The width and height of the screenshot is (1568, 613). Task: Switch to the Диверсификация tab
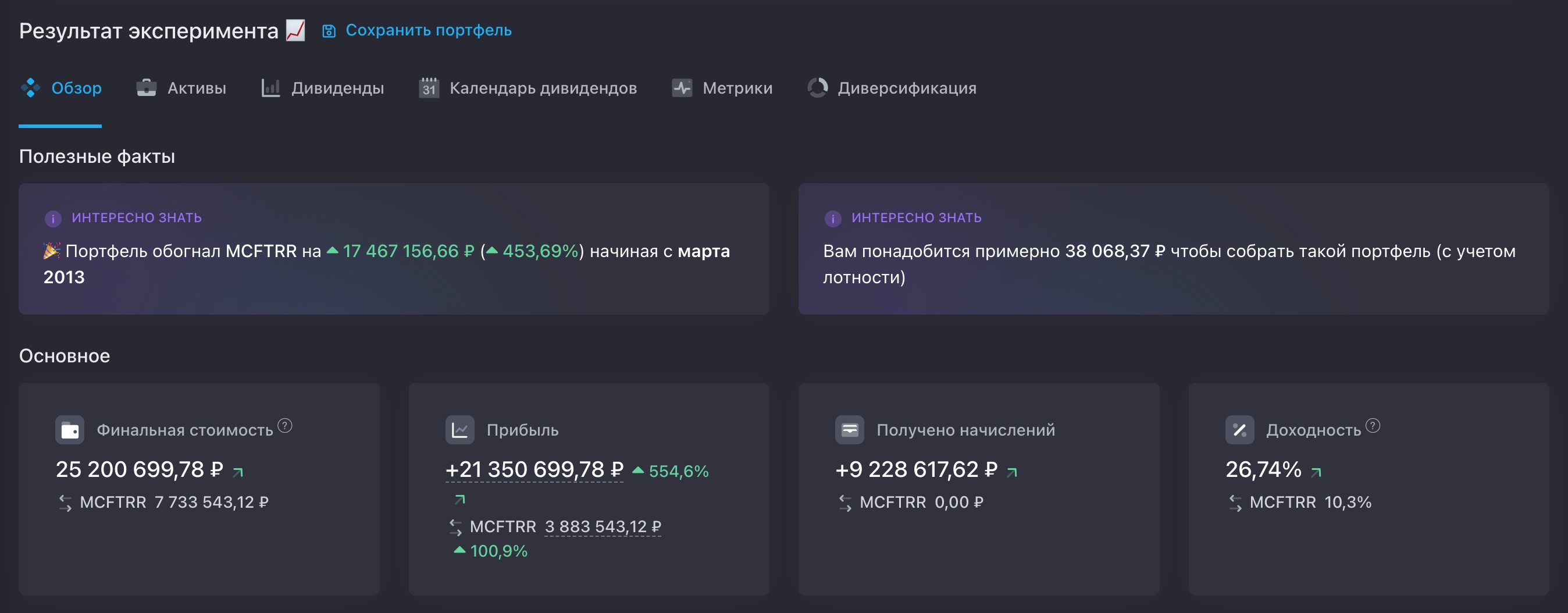point(892,88)
